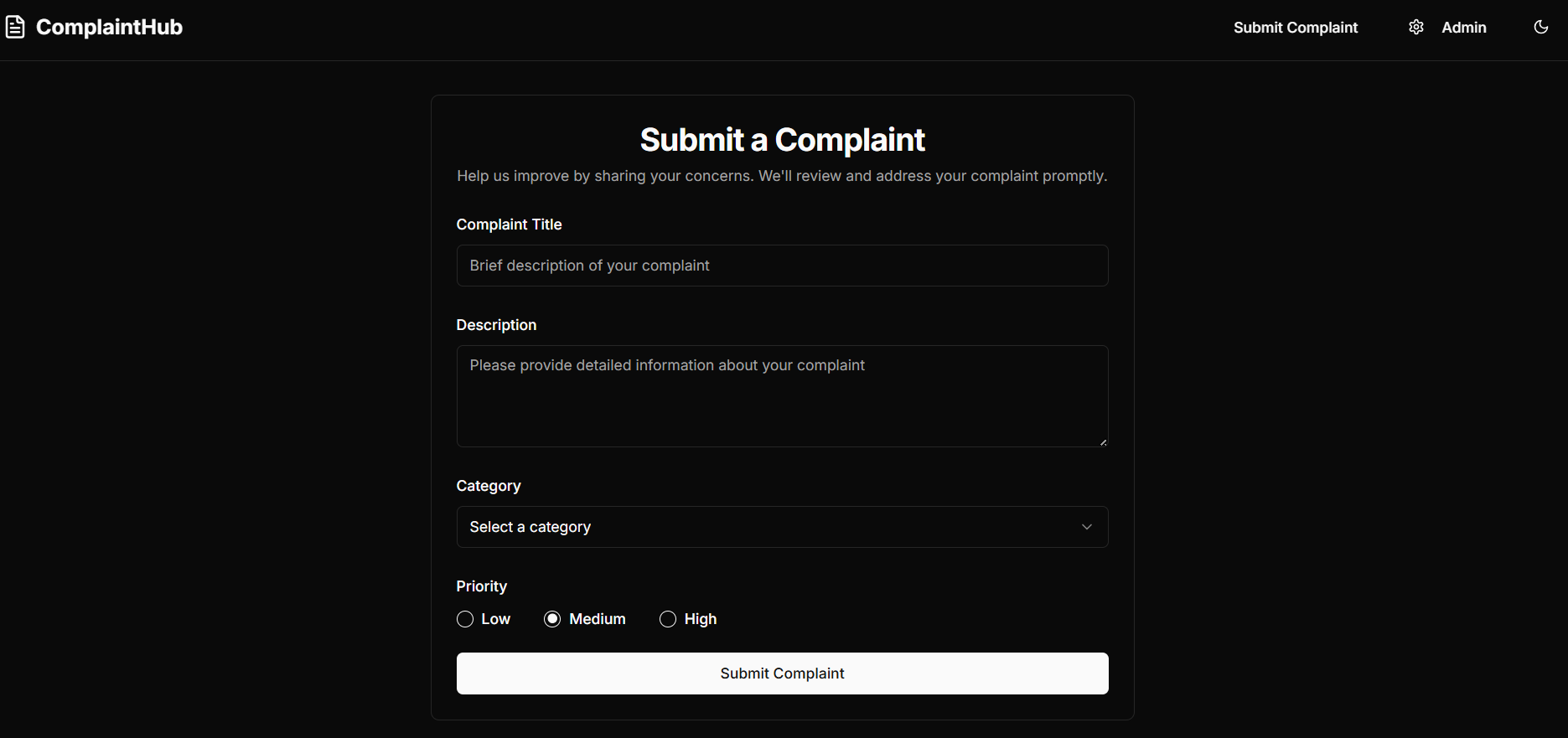
Task: Open settings with the gear icon
Action: coord(1416,27)
